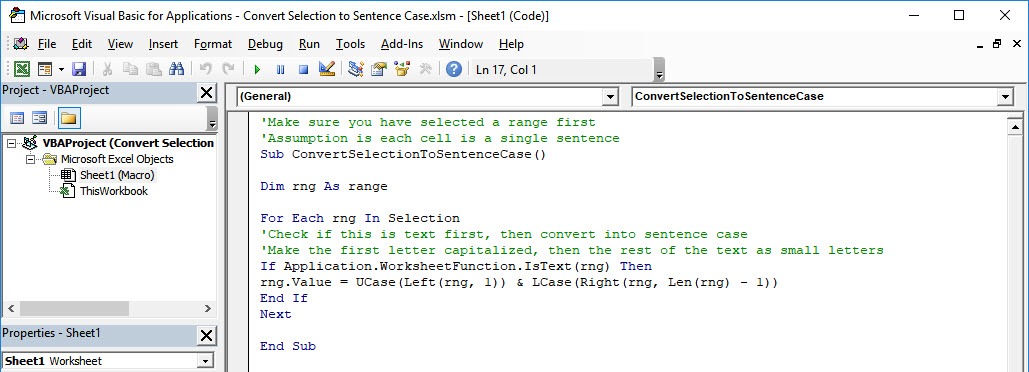Restore the inner Sheet1 code window
1029x372 pixels.
[997, 44]
